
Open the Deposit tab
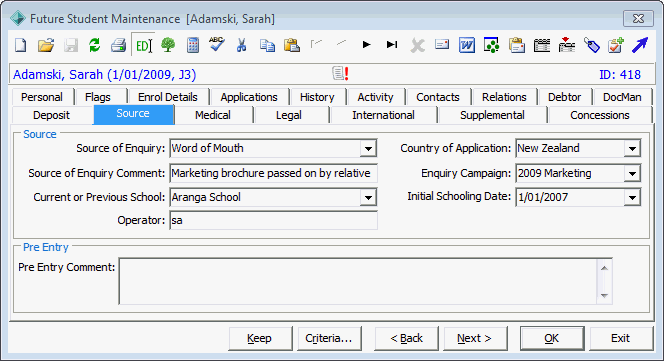coord(52,115)
